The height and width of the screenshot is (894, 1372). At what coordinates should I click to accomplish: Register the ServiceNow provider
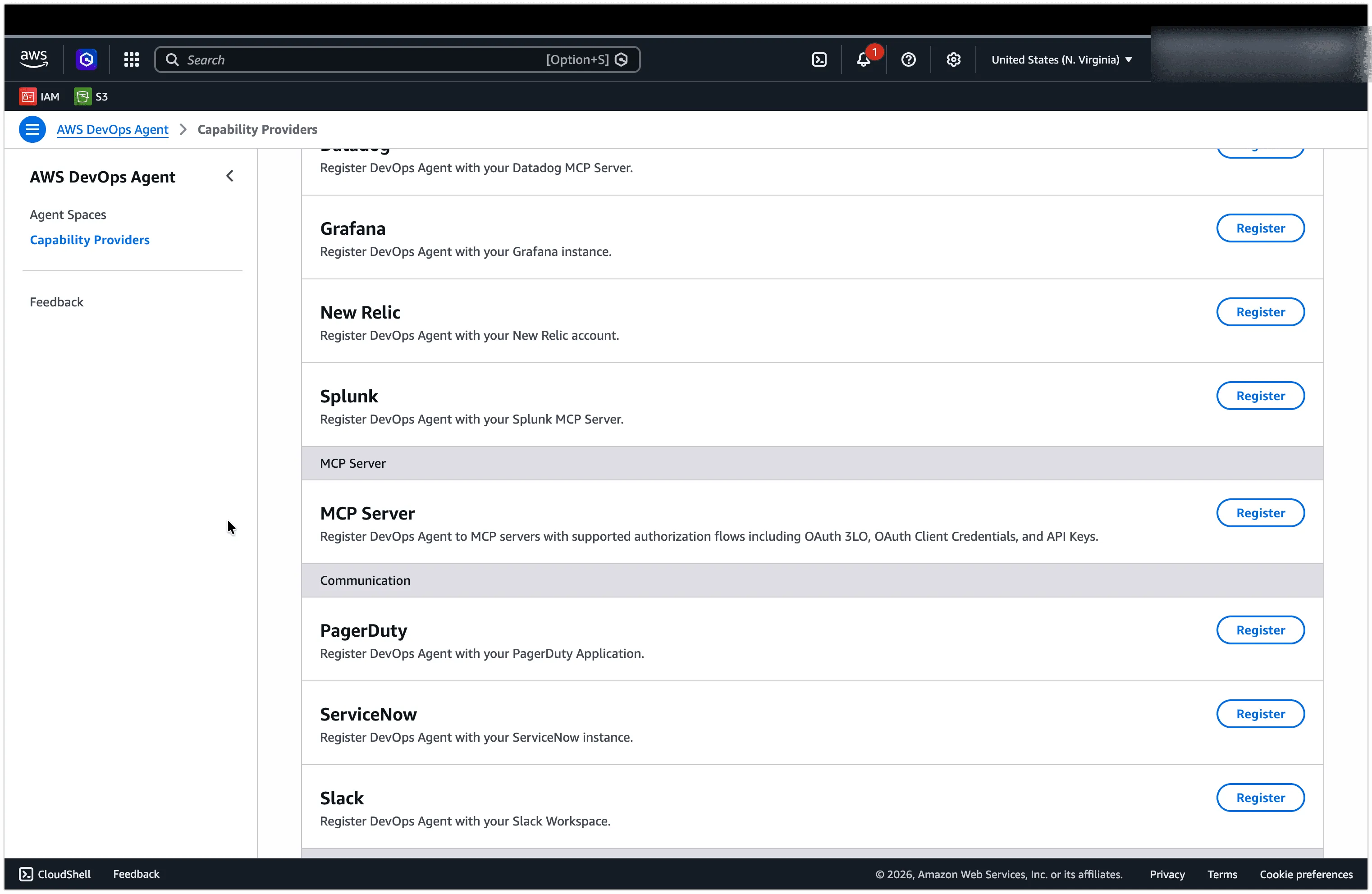click(x=1260, y=714)
